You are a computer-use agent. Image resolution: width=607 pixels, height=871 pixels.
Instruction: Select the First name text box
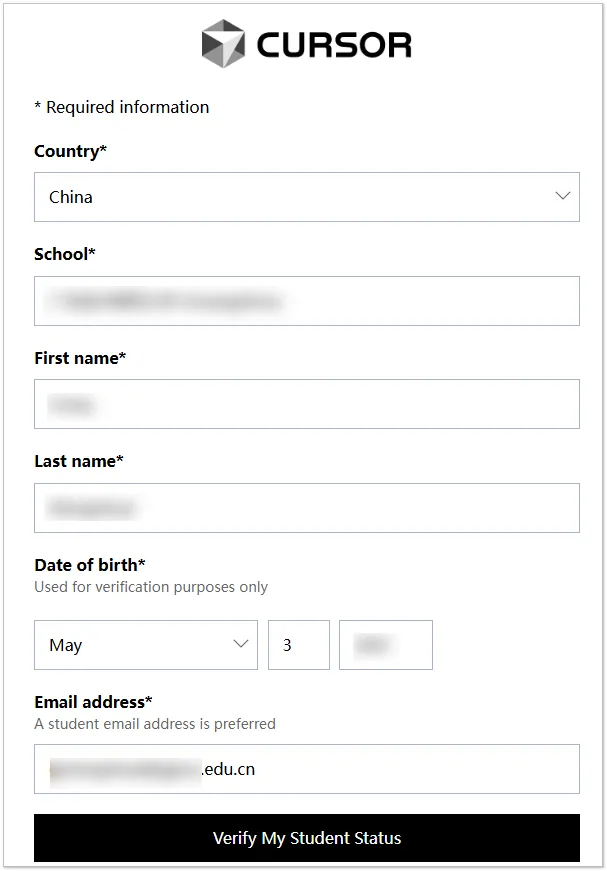click(307, 404)
